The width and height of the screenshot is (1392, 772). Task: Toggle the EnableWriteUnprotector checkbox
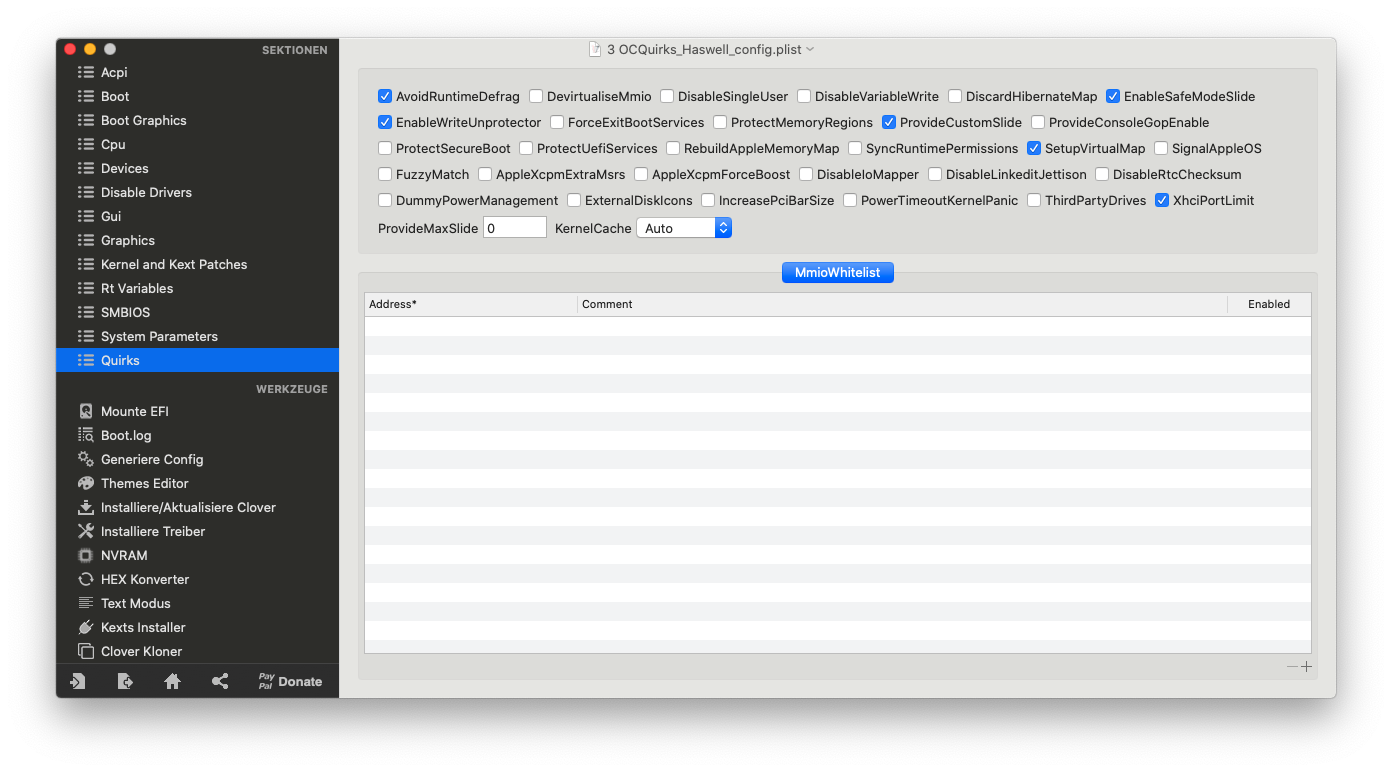[x=385, y=123]
